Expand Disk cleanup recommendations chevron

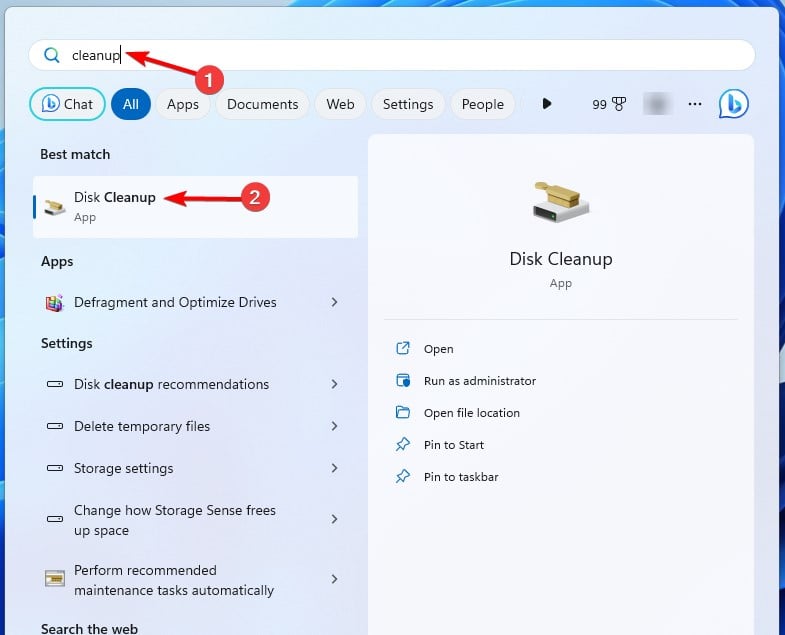[334, 384]
